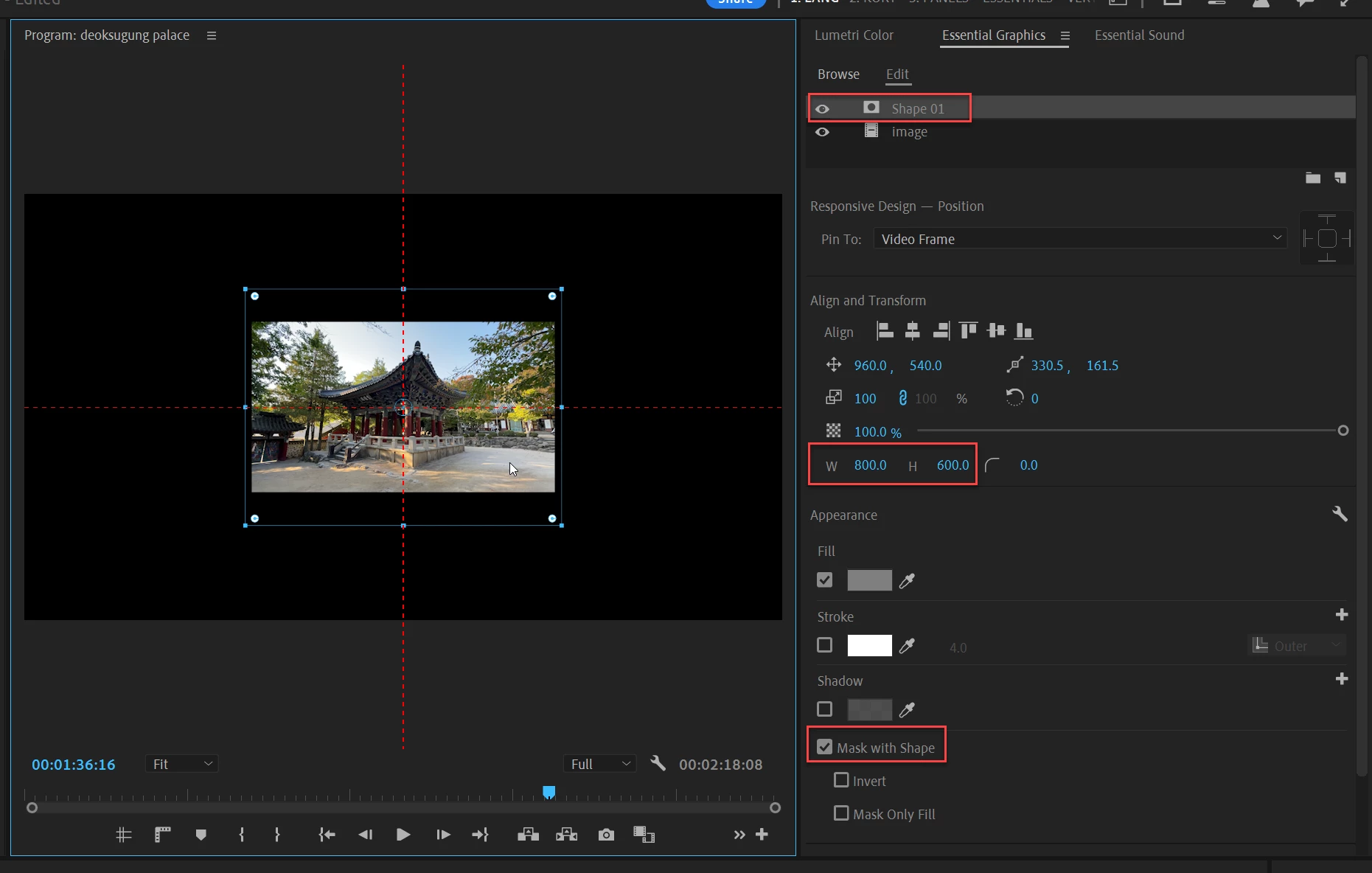Click the Mark Out bracket button

[277, 835]
